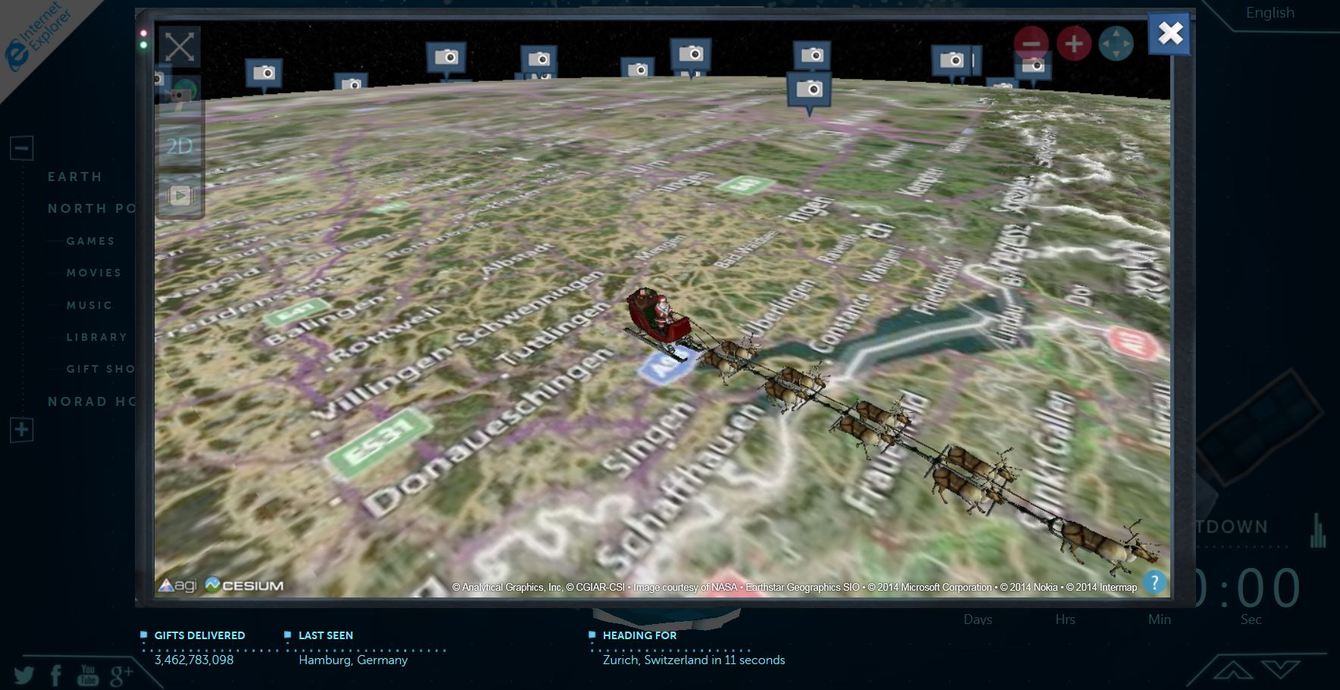Click the HEADING FOR label
Image resolution: width=1340 pixels, height=690 pixels.
coord(640,635)
